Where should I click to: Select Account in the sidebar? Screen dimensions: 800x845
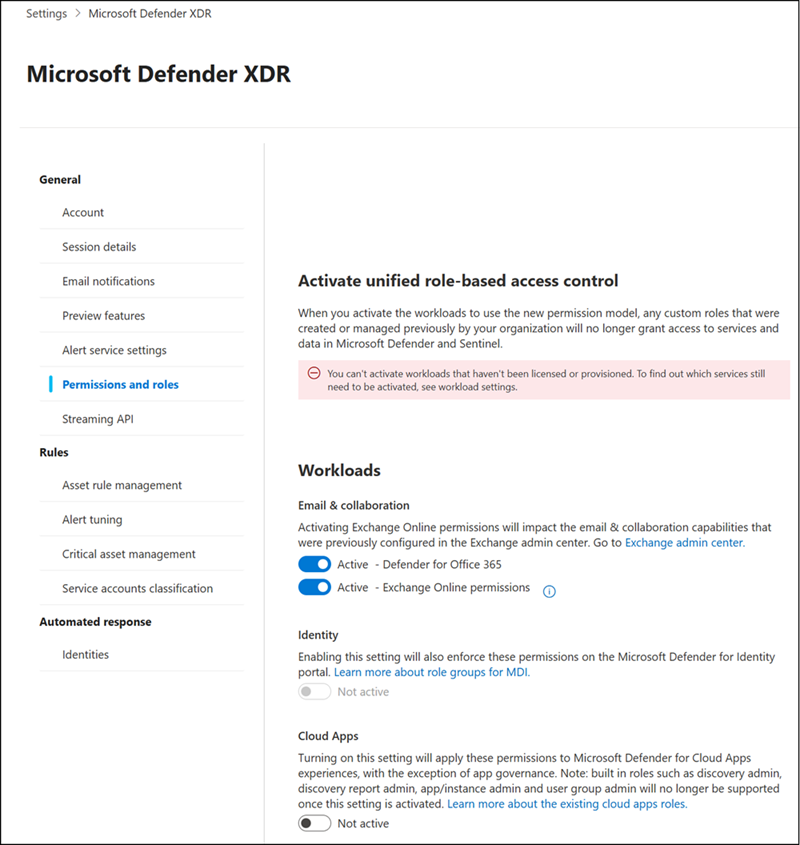click(83, 212)
